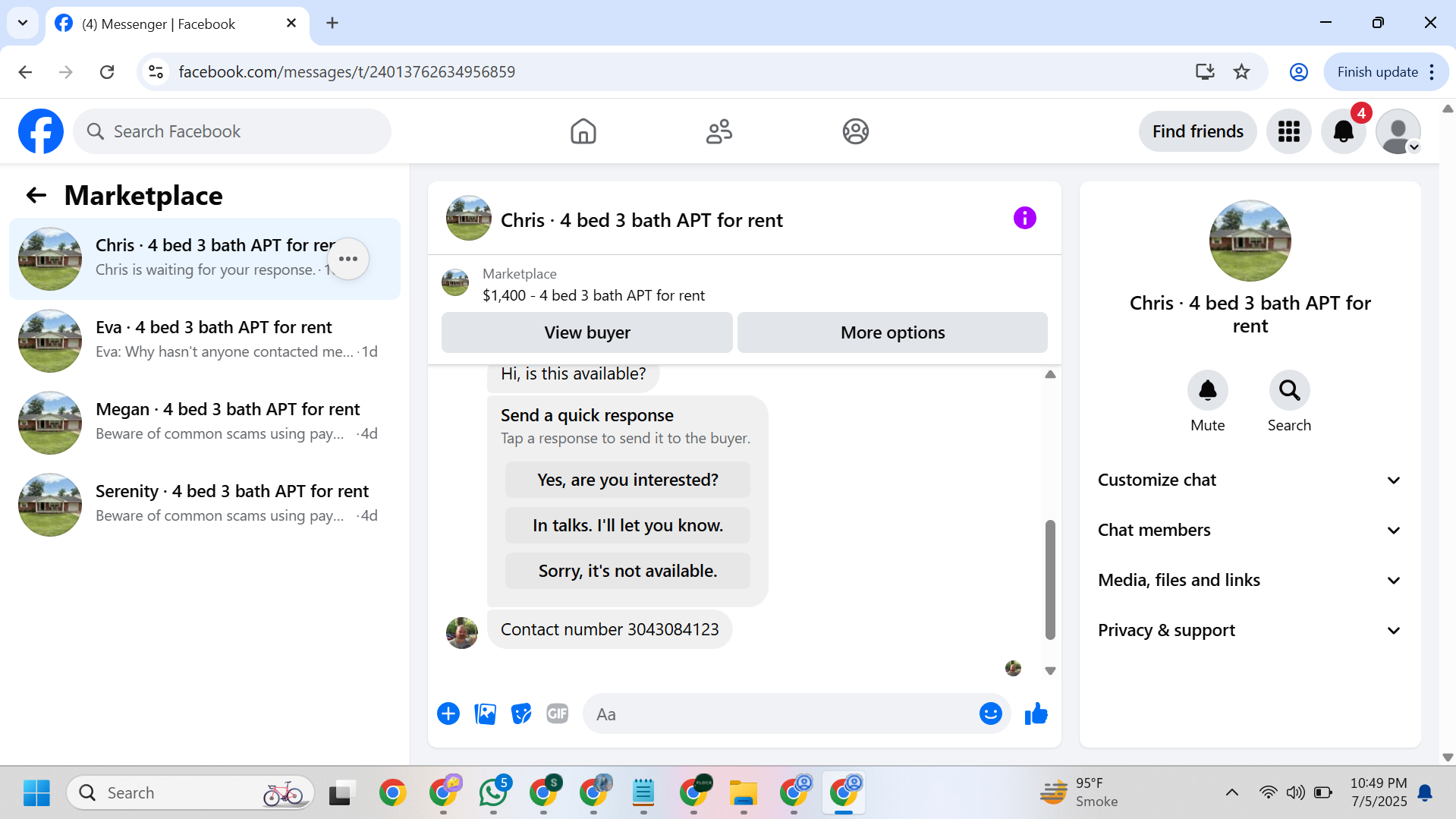Click large listing photo in right panel
The image size is (1456, 819).
point(1250,241)
